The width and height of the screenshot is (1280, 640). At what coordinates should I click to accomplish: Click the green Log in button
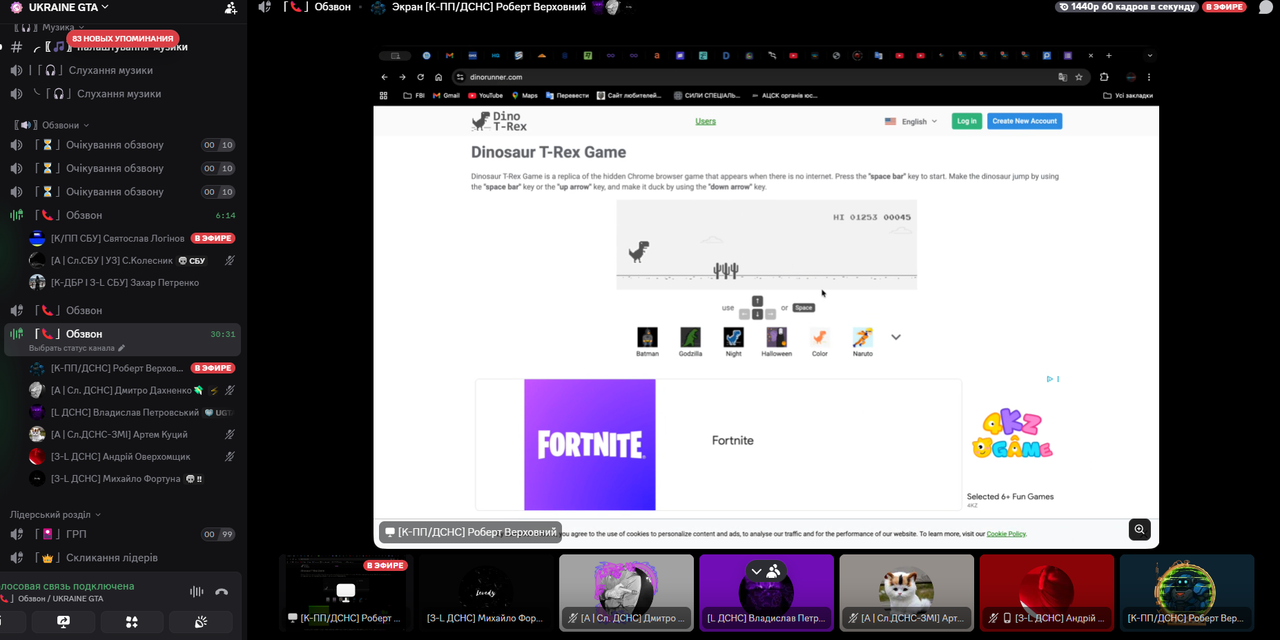[x=967, y=121]
